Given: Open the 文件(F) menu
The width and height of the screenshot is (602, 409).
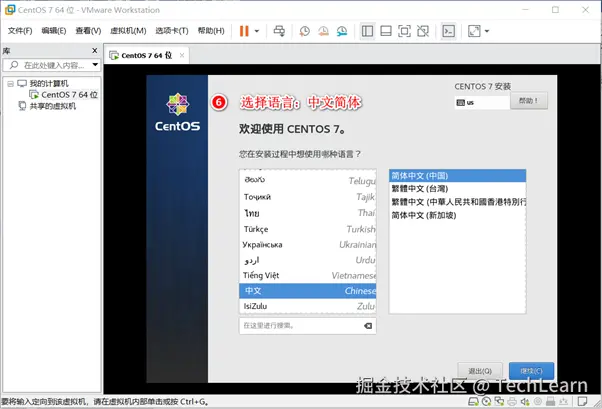Looking at the screenshot, I should click(x=20, y=31).
